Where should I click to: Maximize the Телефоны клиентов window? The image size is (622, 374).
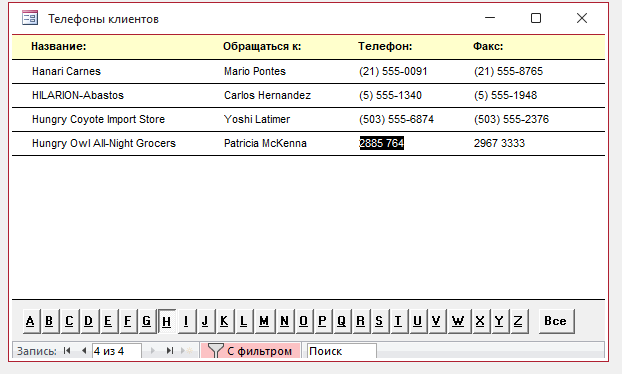pyautogui.click(x=536, y=18)
